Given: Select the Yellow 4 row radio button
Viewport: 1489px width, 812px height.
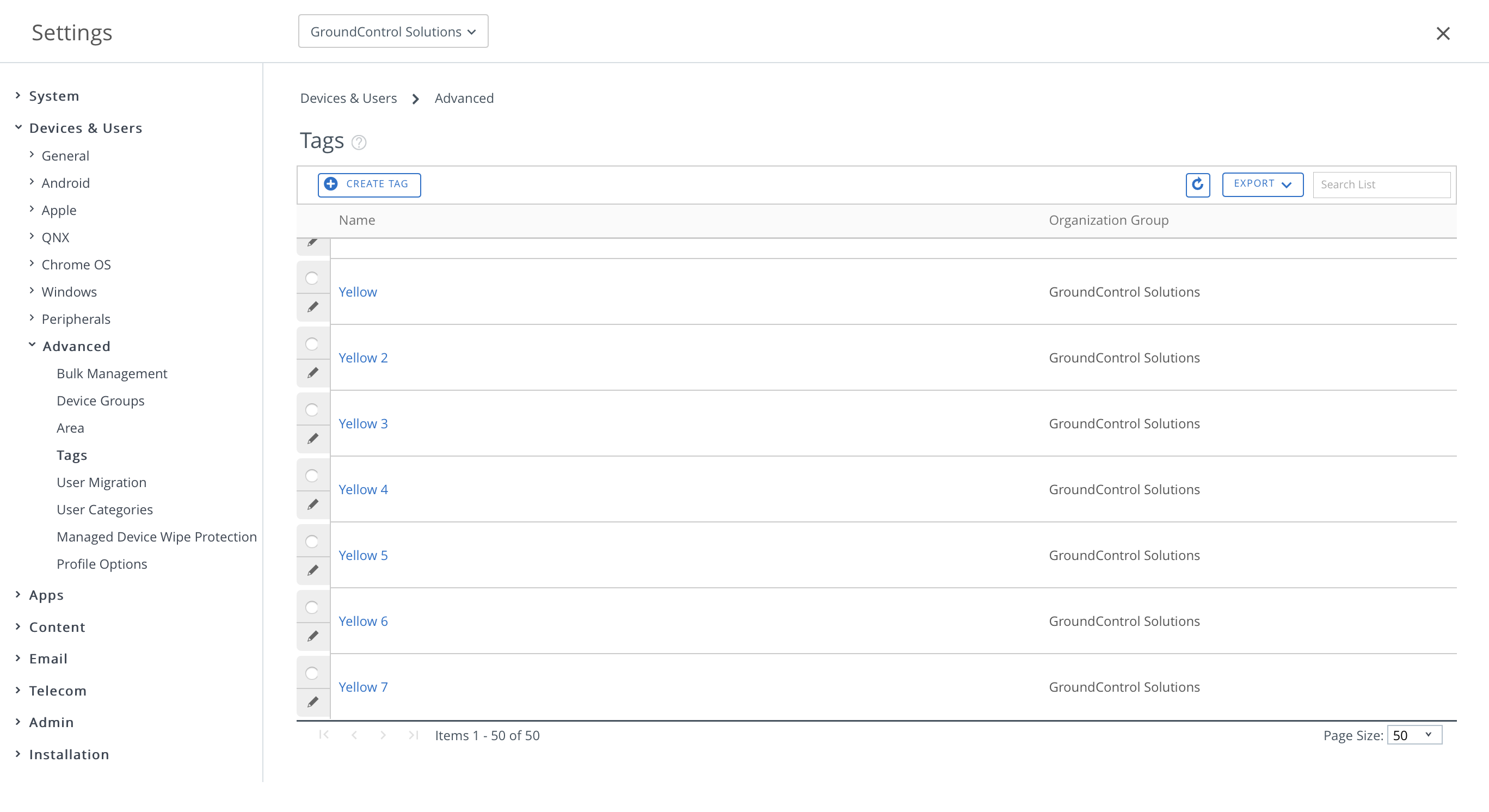Looking at the screenshot, I should (x=311, y=476).
